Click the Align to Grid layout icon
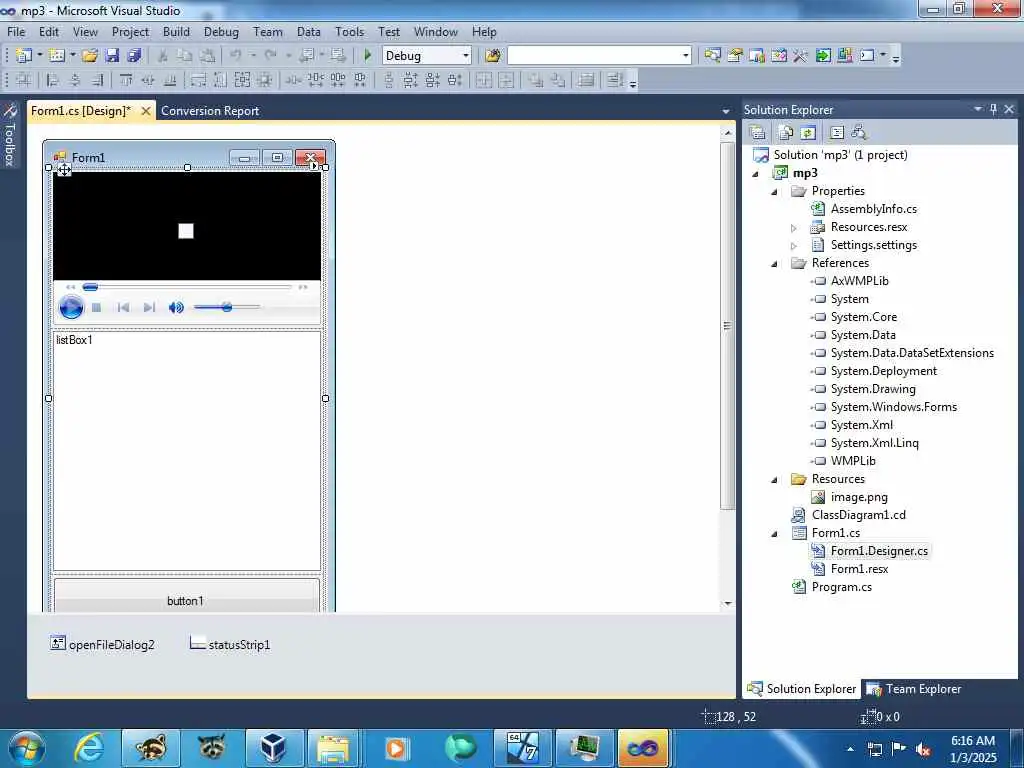Screen dimensions: 1024x768 (24, 80)
